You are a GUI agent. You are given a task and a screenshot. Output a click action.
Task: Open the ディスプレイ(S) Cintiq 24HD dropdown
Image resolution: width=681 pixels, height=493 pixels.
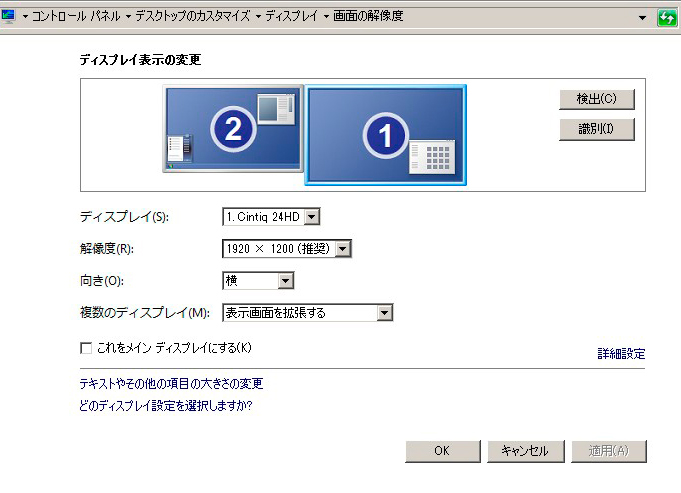271,216
